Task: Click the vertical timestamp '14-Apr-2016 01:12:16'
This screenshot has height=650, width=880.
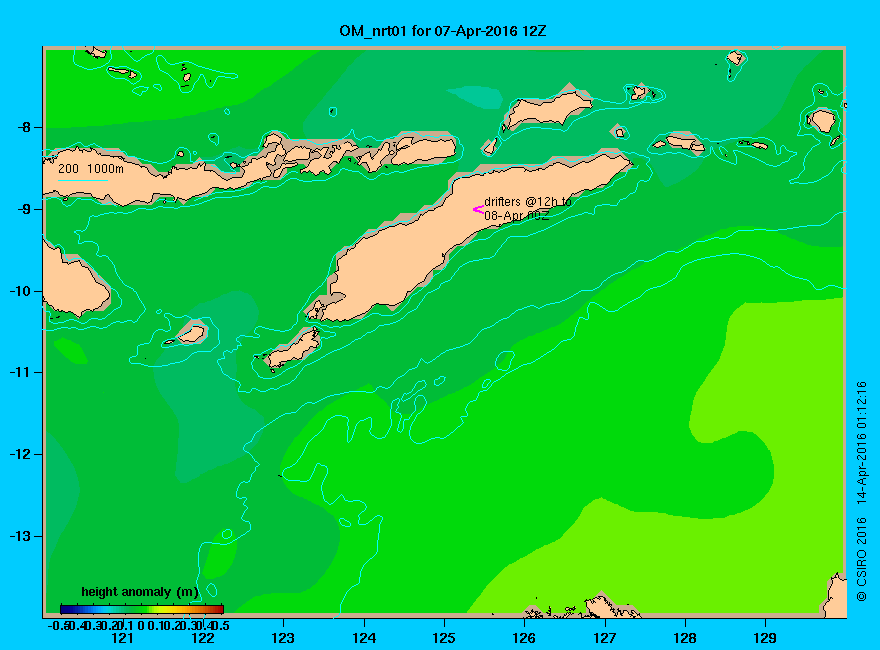Action: (861, 443)
